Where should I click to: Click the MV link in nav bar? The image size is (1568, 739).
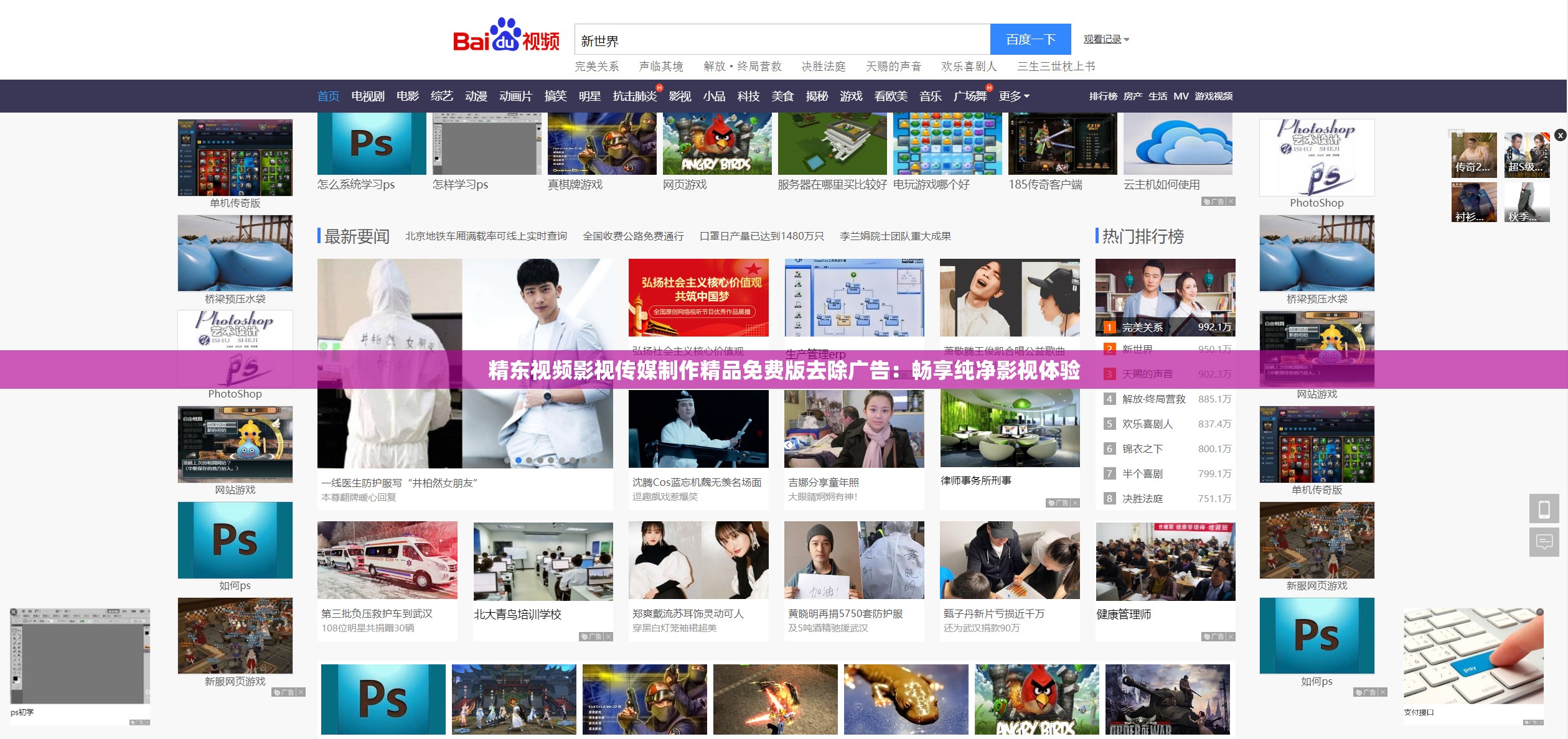click(x=1181, y=96)
